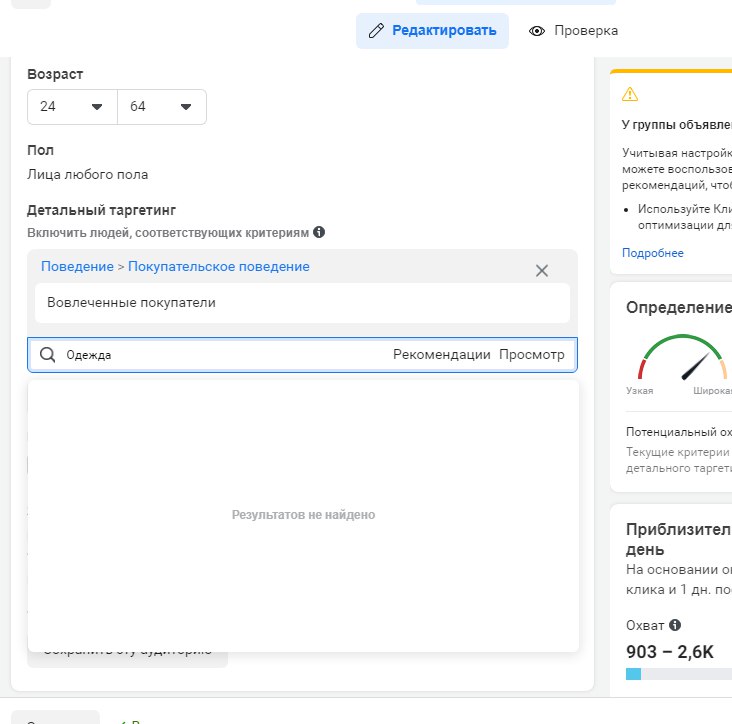The width and height of the screenshot is (732, 724).
Task: Open the Поведение breadcrumb link
Action: tap(77, 266)
